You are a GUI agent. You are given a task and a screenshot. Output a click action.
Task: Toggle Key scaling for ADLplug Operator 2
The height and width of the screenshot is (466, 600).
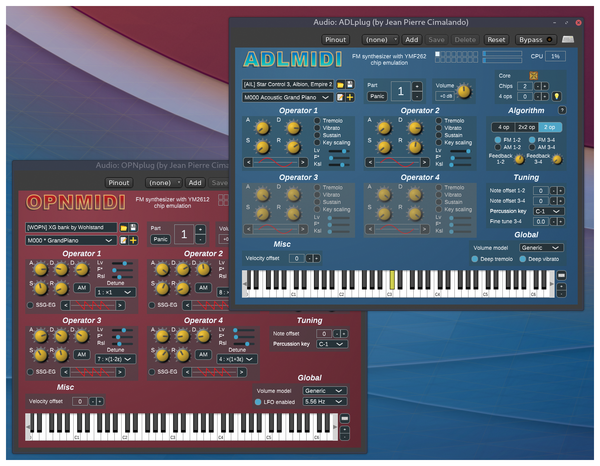point(439,142)
